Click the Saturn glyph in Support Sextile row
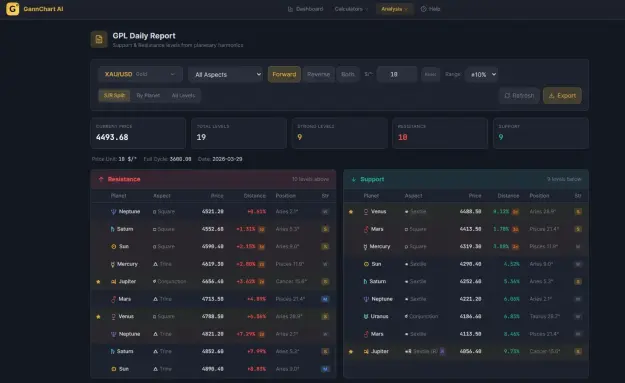The image size is (625, 383). click(365, 282)
